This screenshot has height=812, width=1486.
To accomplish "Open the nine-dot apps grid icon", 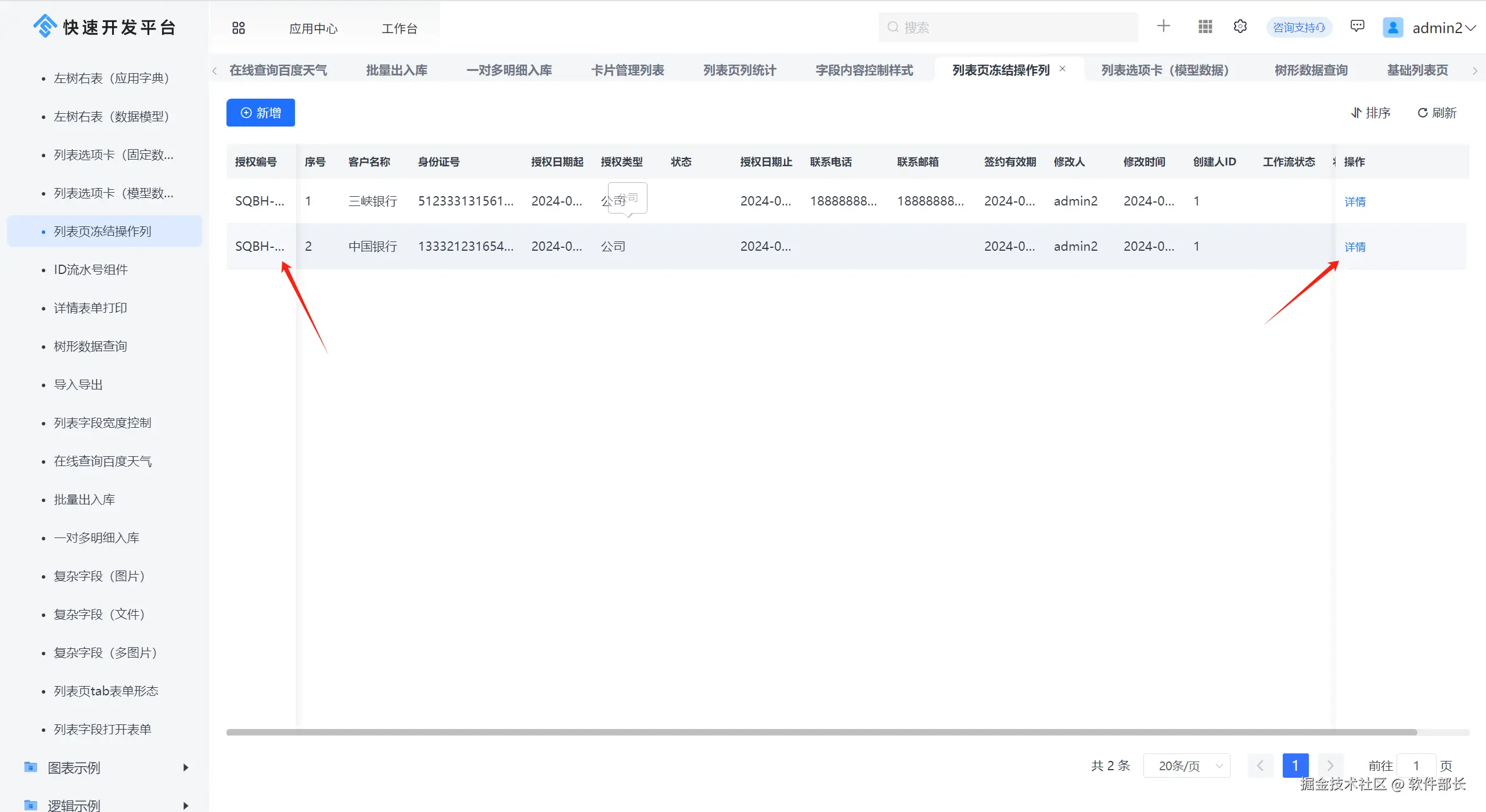I will point(1205,27).
